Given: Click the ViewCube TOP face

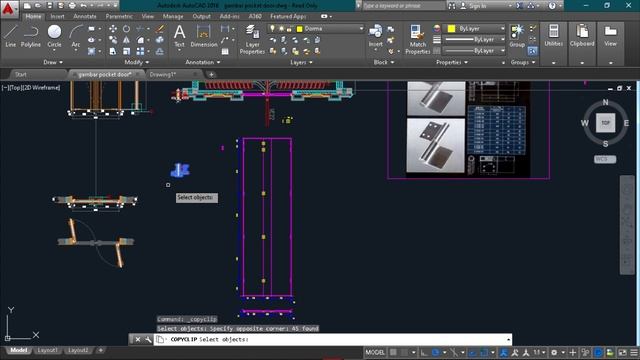Looking at the screenshot, I should point(605,123).
